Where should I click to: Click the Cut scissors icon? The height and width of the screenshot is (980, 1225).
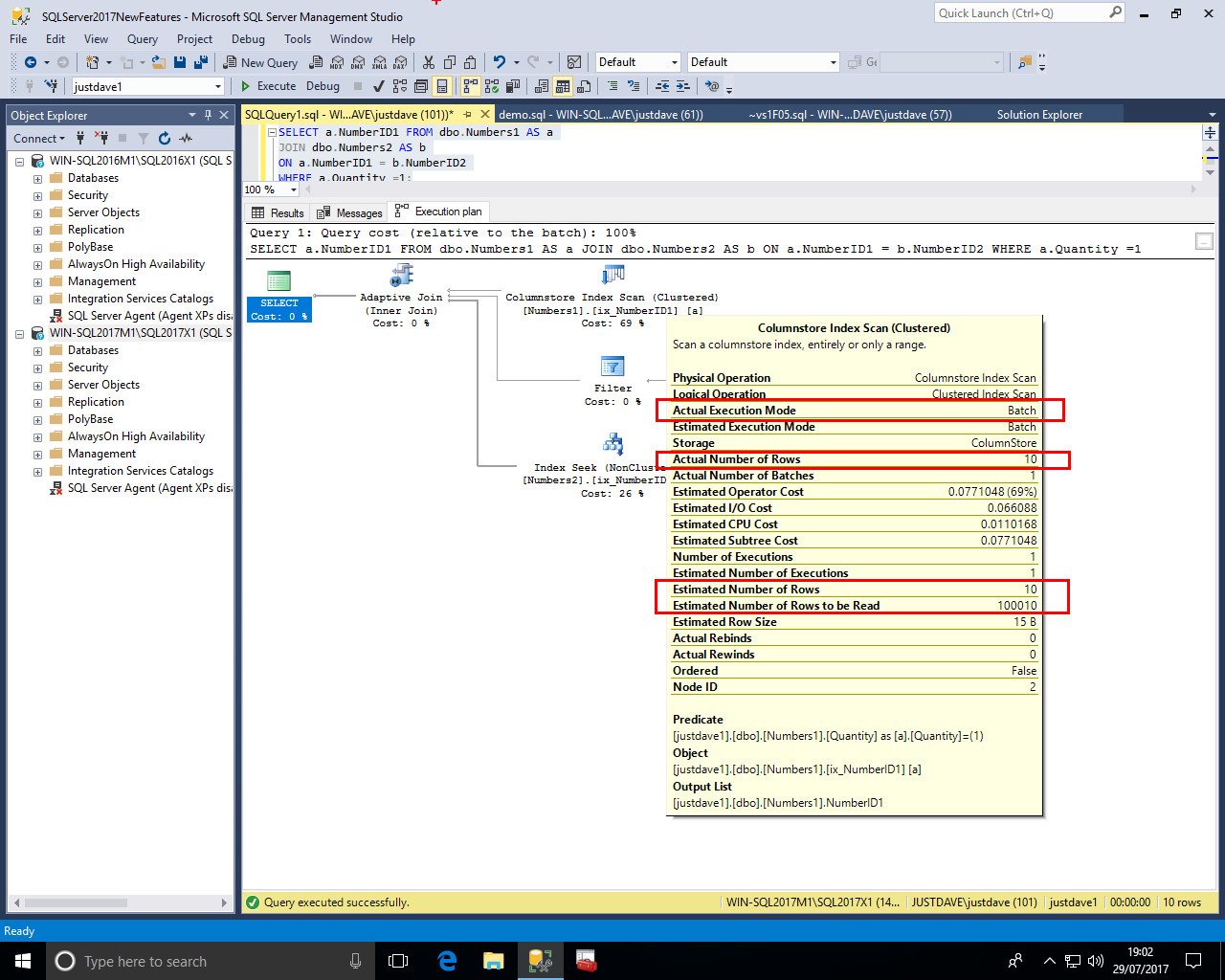coord(428,62)
